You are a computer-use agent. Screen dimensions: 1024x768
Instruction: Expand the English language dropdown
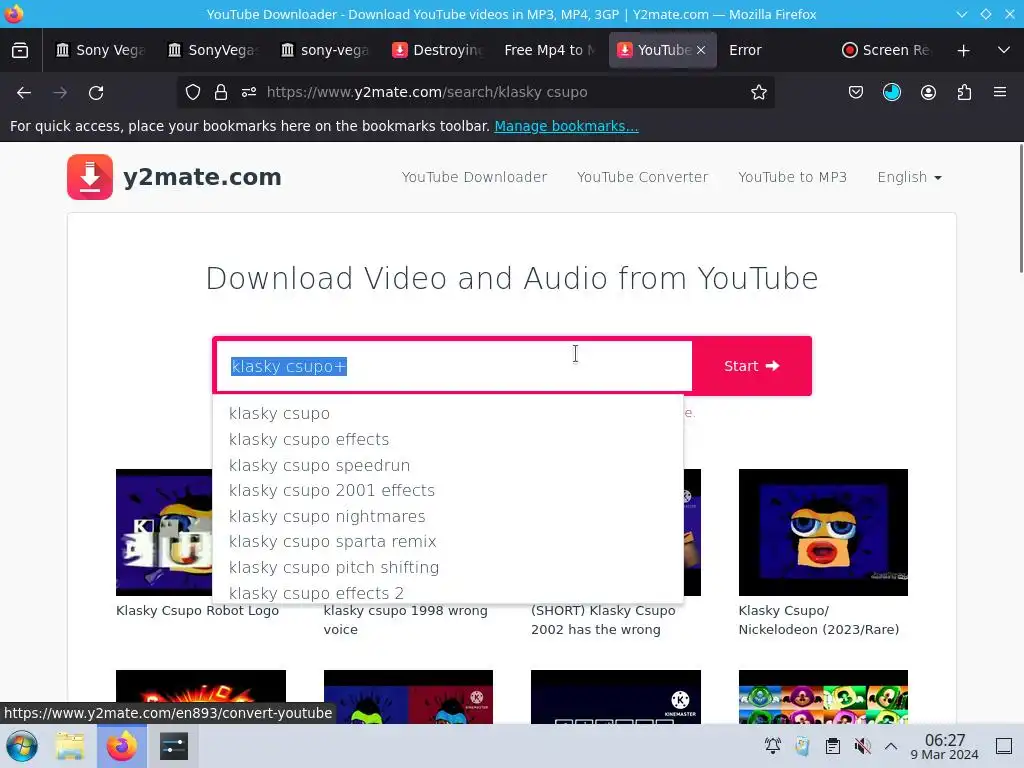[x=909, y=177]
